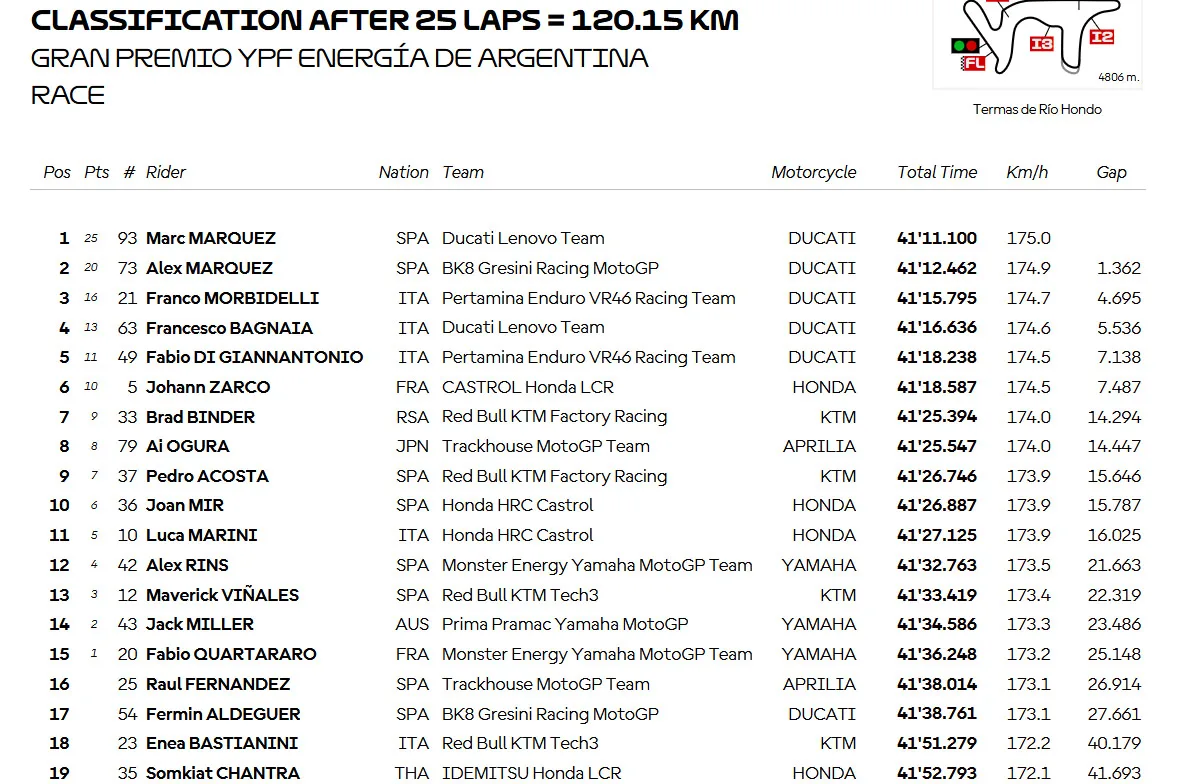Select the Gap column header
This screenshot has height=784, width=1185.
[x=1111, y=172]
